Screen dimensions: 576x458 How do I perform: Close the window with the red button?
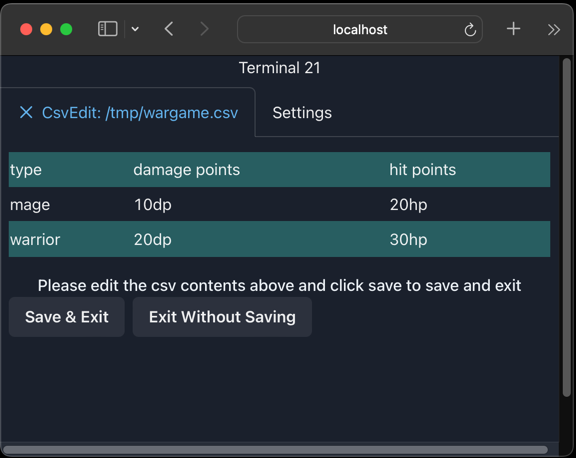pos(26,29)
